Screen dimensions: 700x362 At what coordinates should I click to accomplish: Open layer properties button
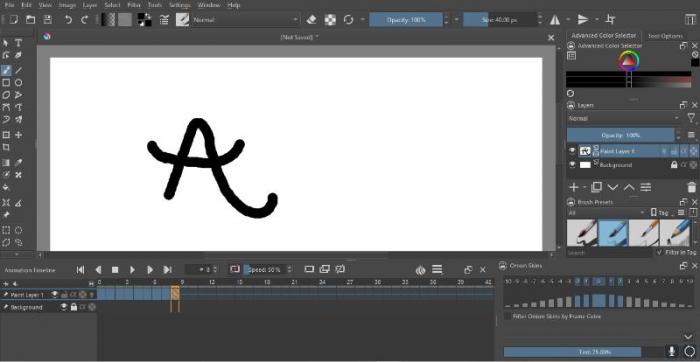pyautogui.click(x=646, y=187)
